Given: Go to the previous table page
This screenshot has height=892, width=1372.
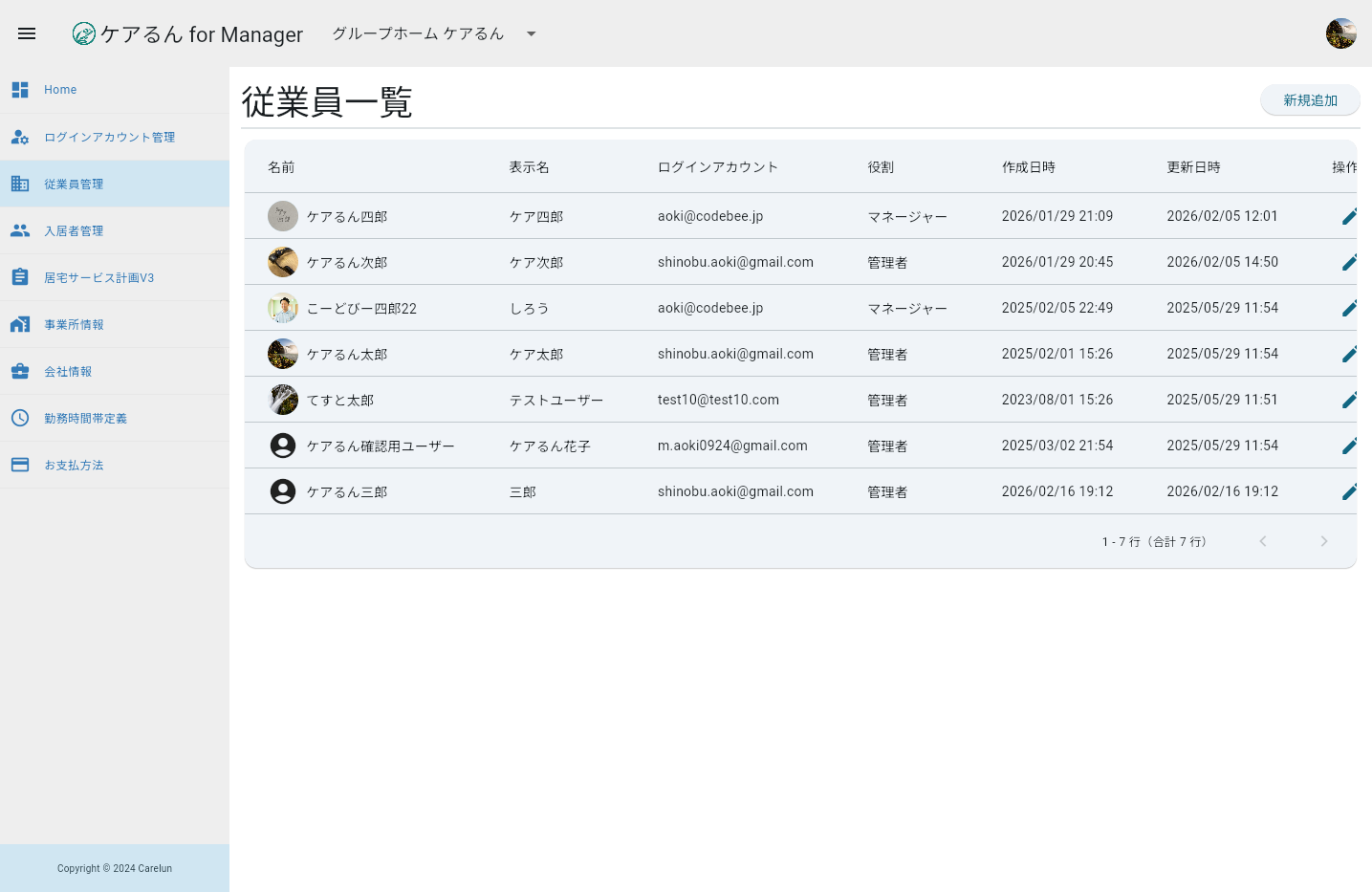Looking at the screenshot, I should pos(1262,541).
